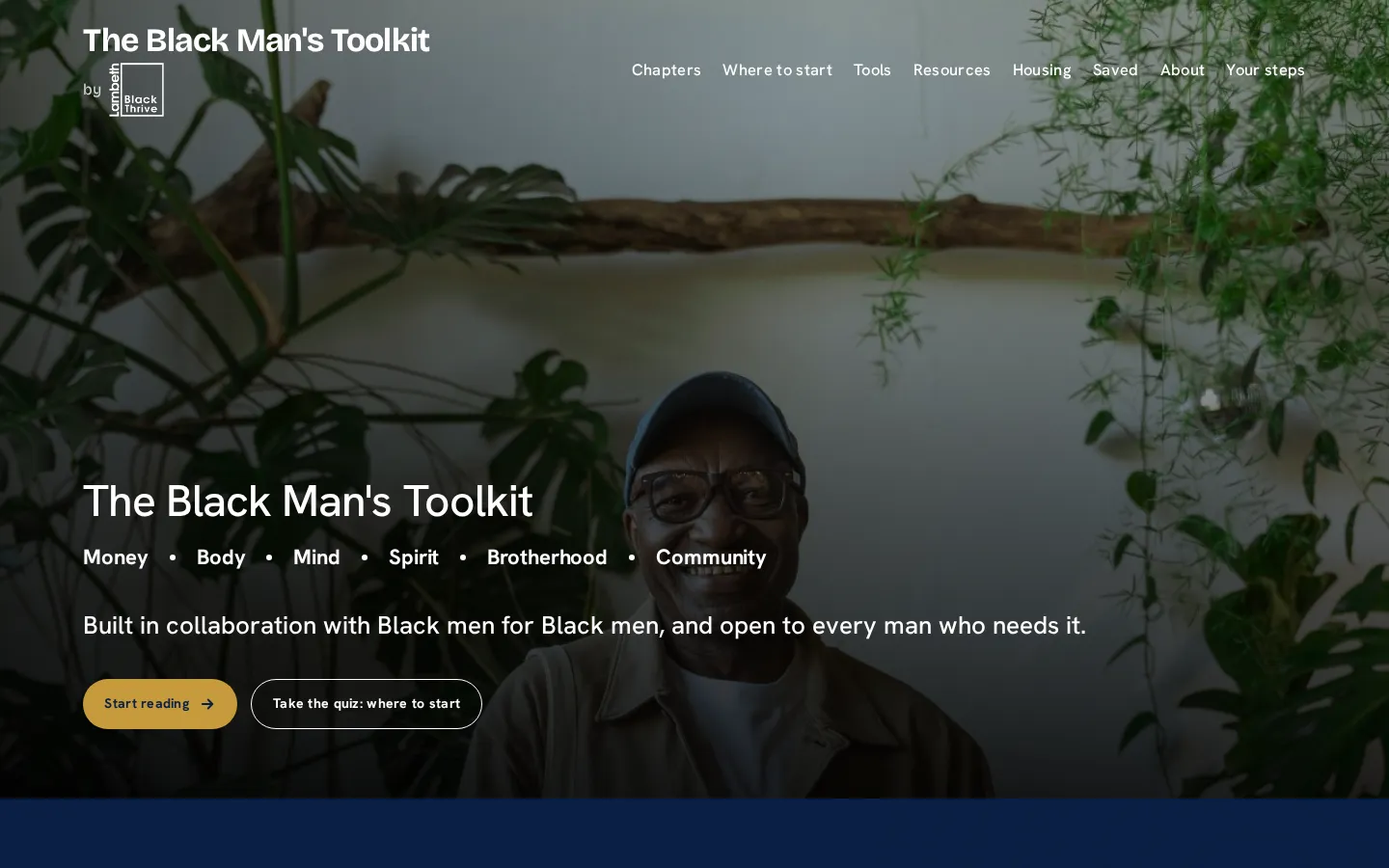Image resolution: width=1389 pixels, height=868 pixels.
Task: Click the Body theme text
Action: (x=221, y=557)
